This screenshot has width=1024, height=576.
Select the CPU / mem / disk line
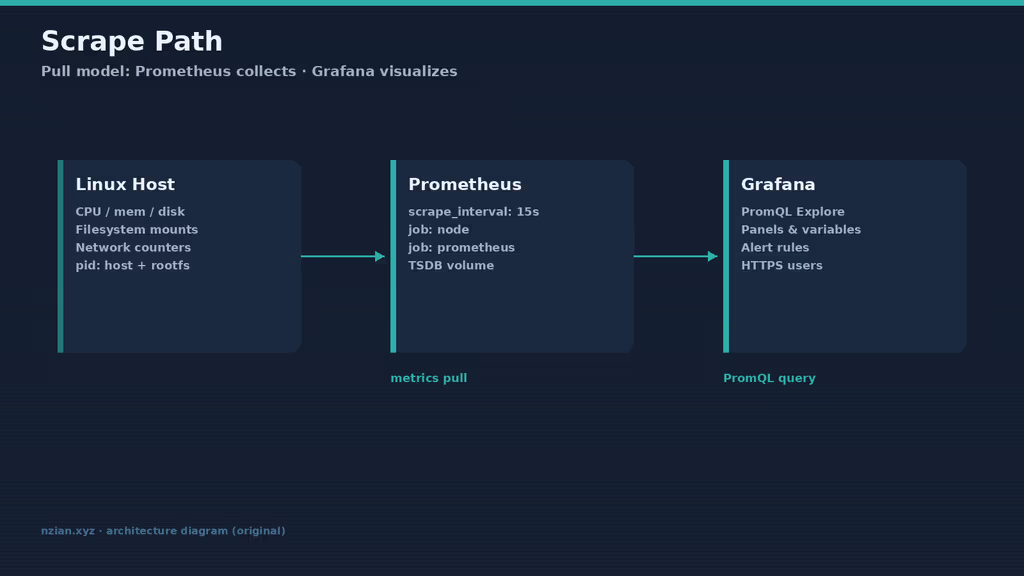(130, 212)
